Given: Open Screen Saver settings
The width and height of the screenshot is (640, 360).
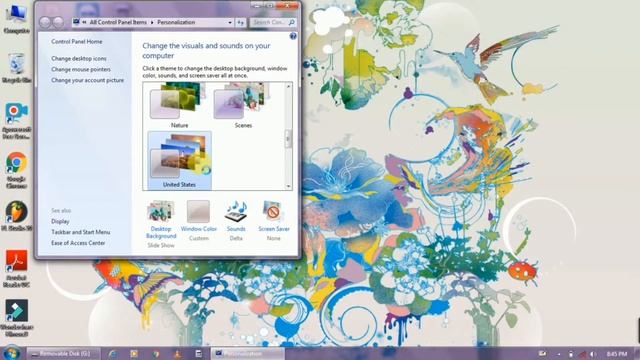Looking at the screenshot, I should 273,220.
